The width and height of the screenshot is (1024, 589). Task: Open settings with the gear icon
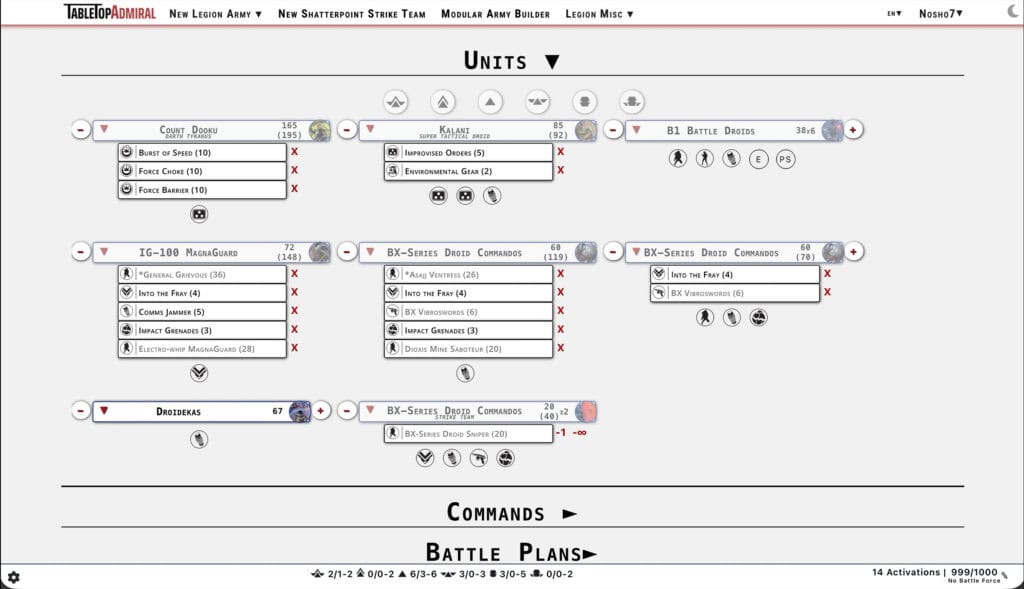pos(14,577)
